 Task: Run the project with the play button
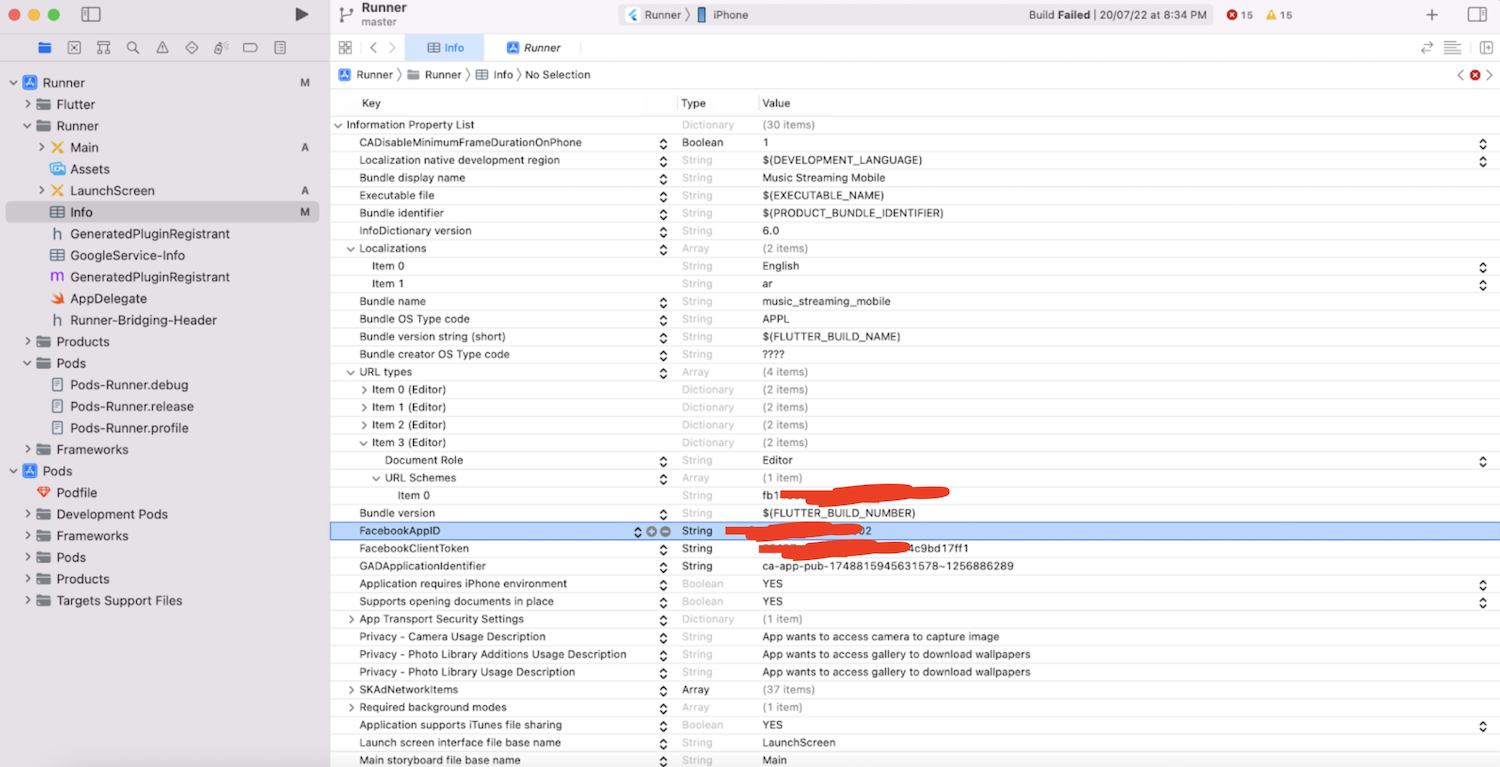(302, 14)
